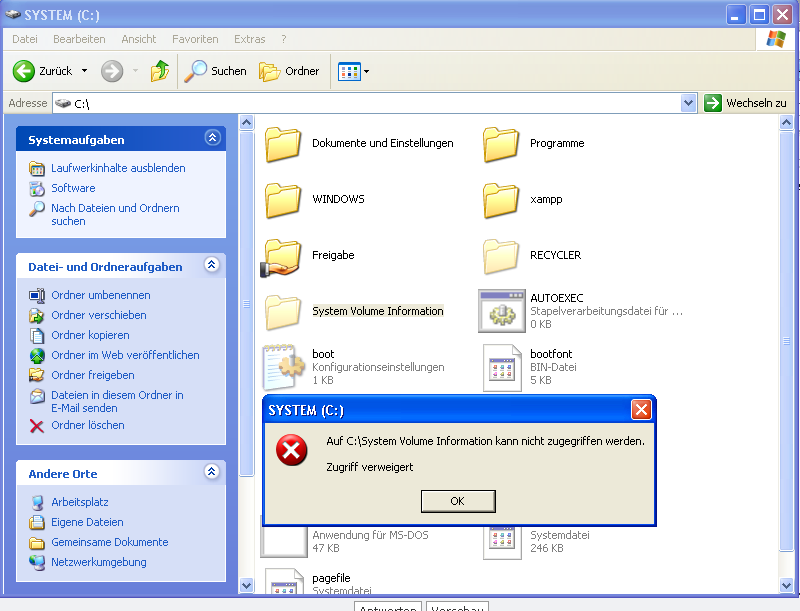Click Ordner freigeben link
Screen dimensions: 800x611
[93, 375]
